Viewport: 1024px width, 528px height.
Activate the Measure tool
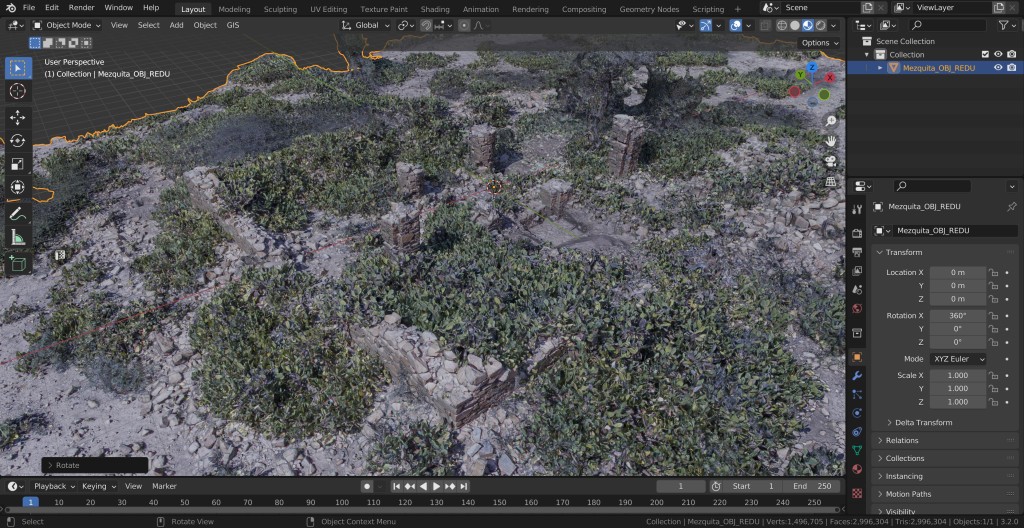tap(17, 237)
